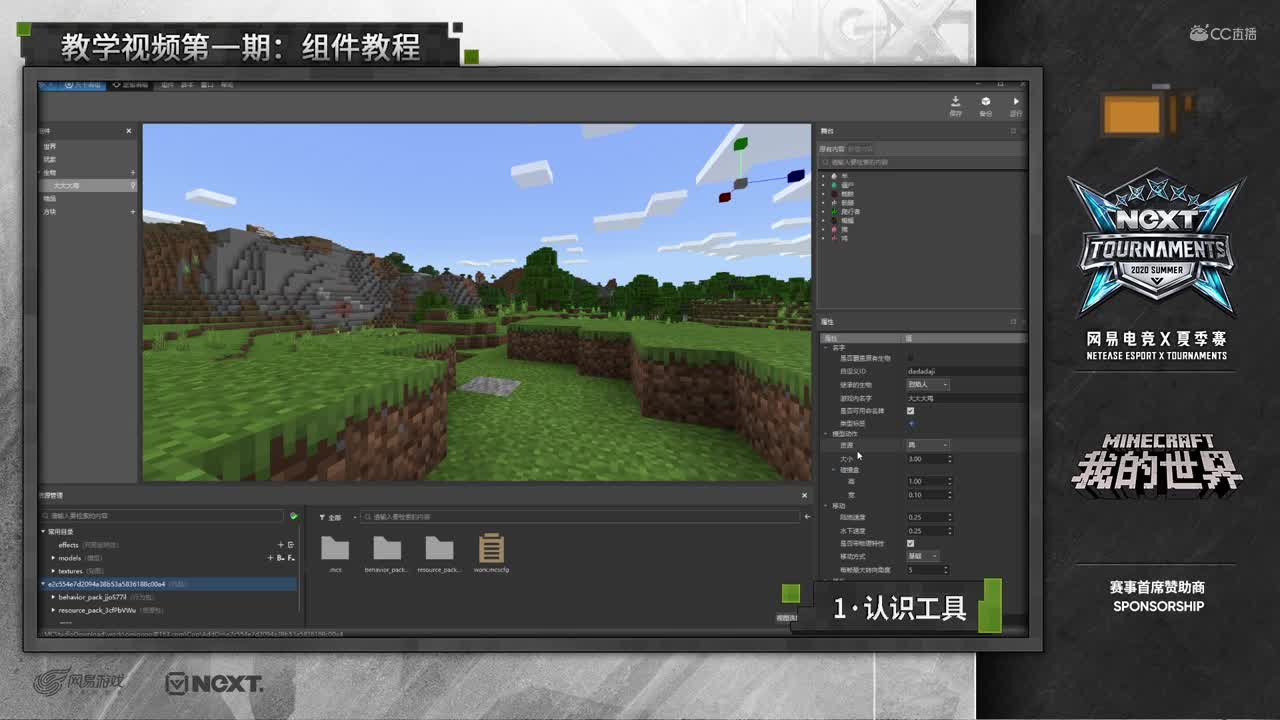
Task: Add a new entry beside 生物
Action: click(133, 173)
